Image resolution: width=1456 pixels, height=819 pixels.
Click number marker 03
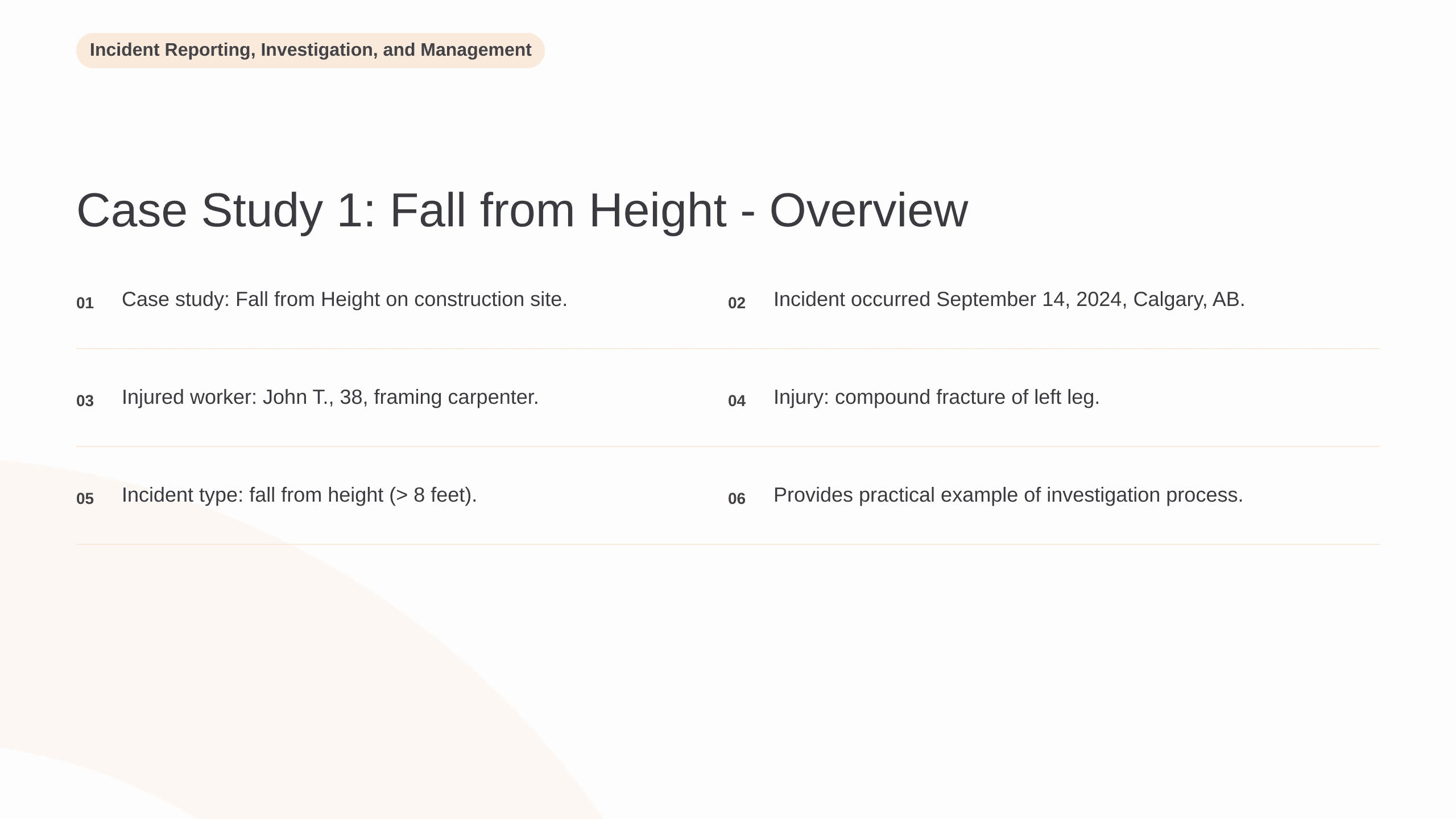(85, 401)
